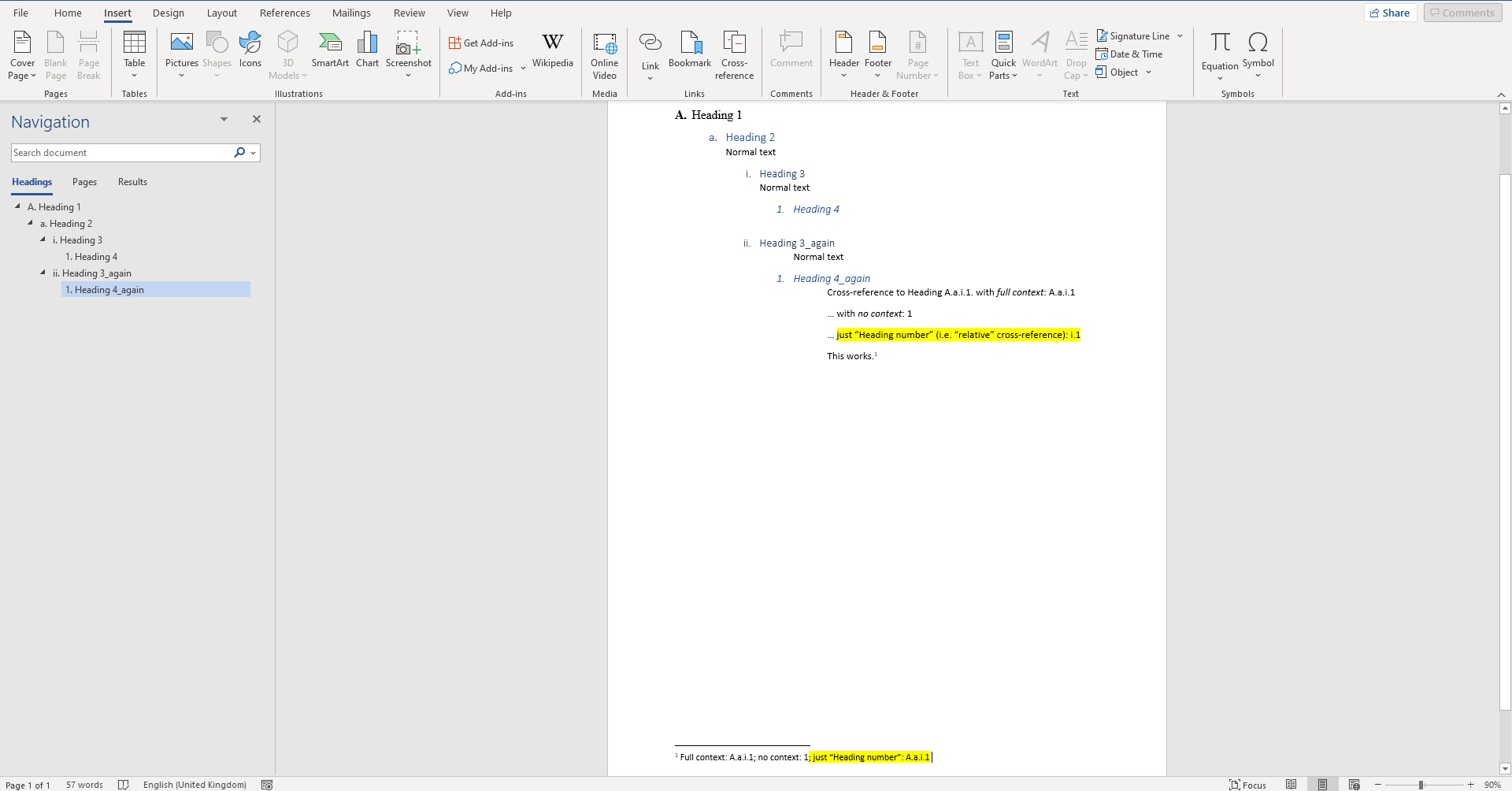Open Navigation pane task options arrow
1512x791 pixels.
tap(224, 120)
